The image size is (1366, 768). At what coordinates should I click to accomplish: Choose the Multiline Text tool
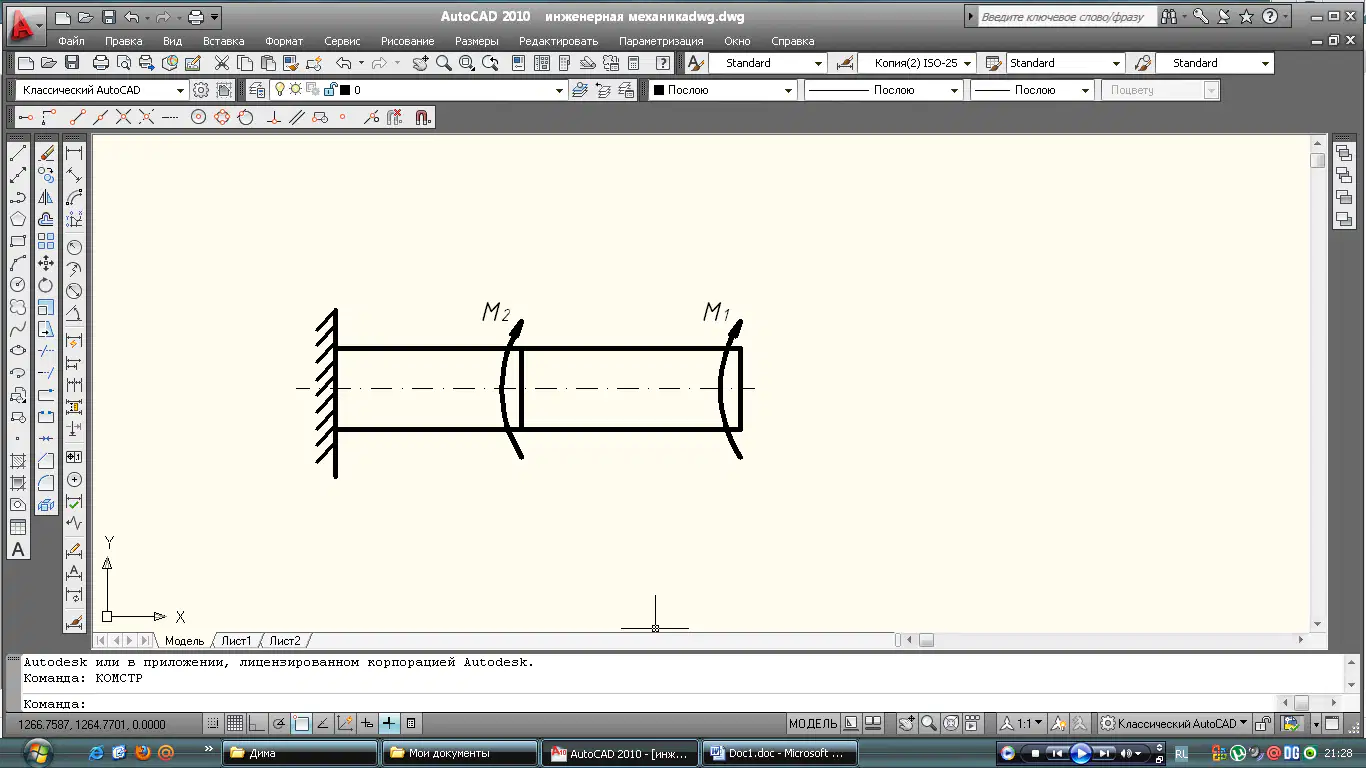18,550
